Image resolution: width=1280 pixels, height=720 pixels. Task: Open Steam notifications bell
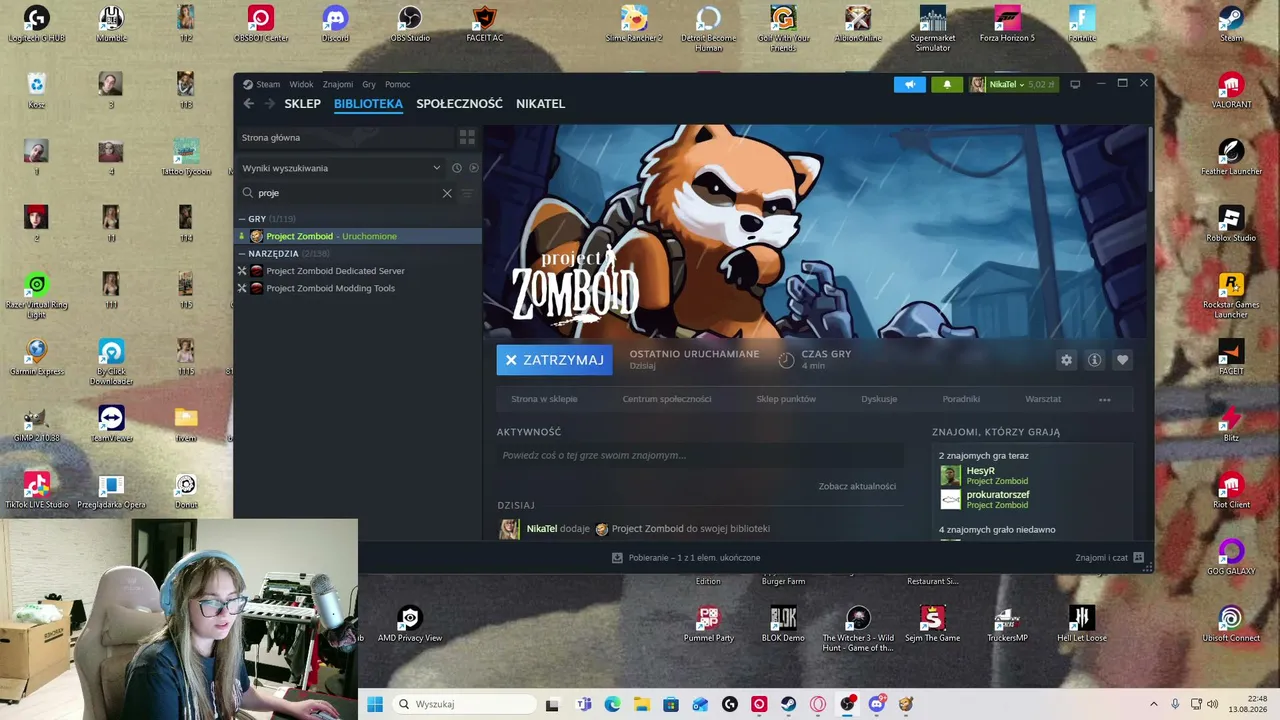(x=947, y=85)
